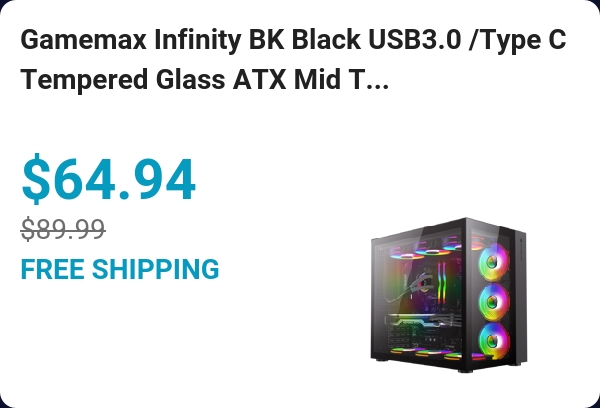Click the $64.94 sale price
Screen dimensions: 600x408
pyautogui.click(x=108, y=180)
